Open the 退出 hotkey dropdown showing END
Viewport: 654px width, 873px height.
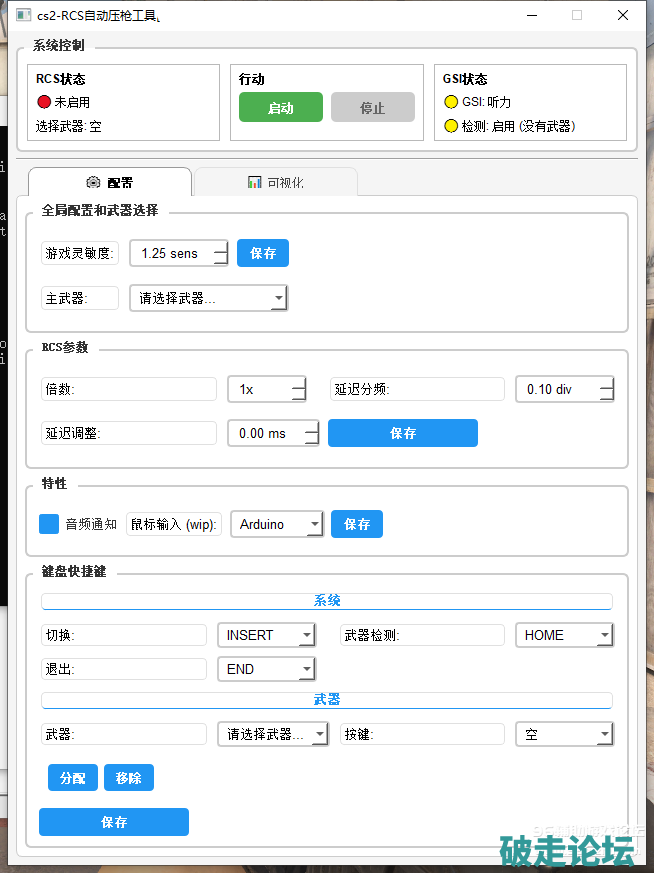coord(266,669)
